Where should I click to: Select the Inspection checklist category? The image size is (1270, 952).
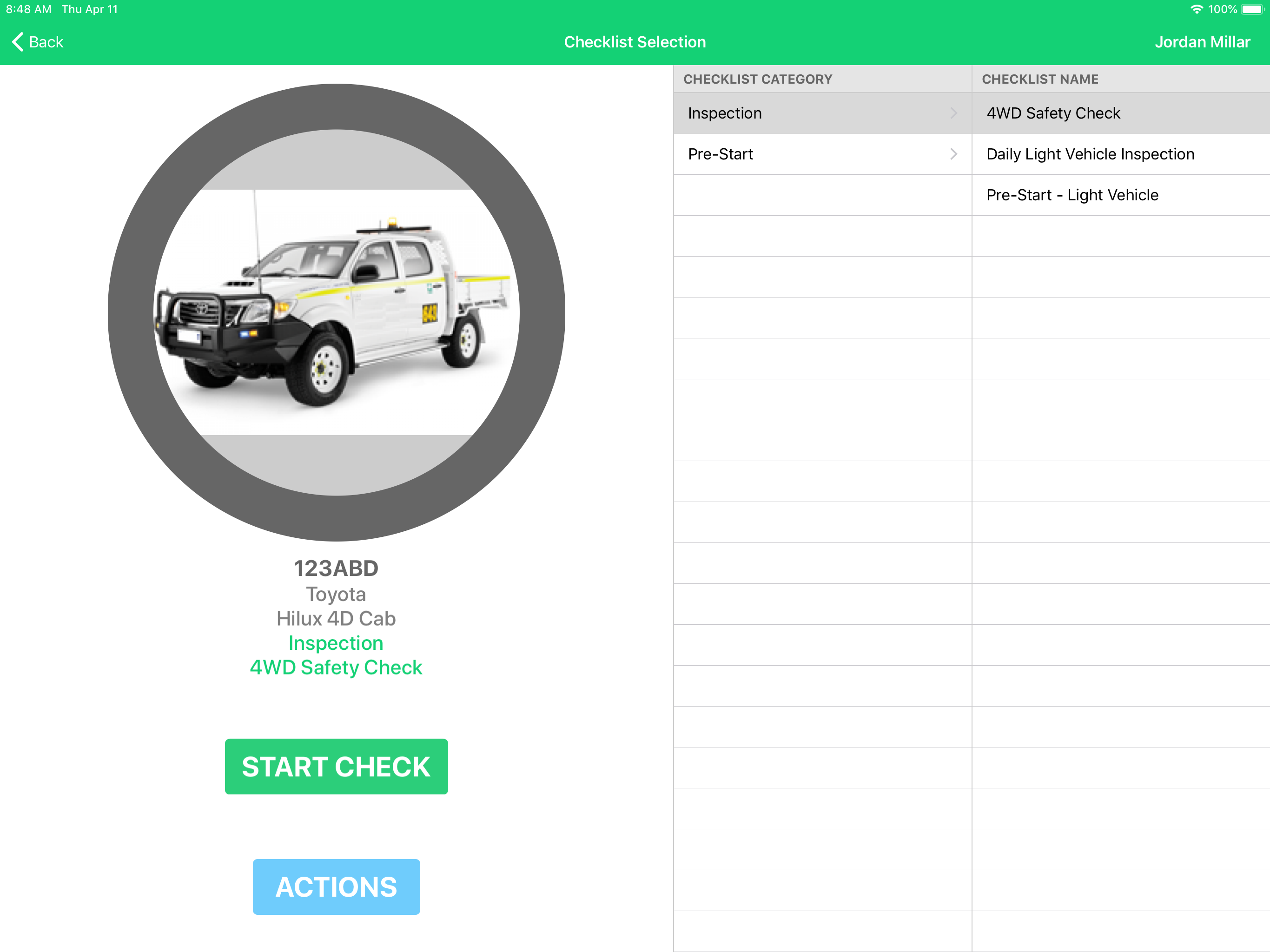(725, 113)
